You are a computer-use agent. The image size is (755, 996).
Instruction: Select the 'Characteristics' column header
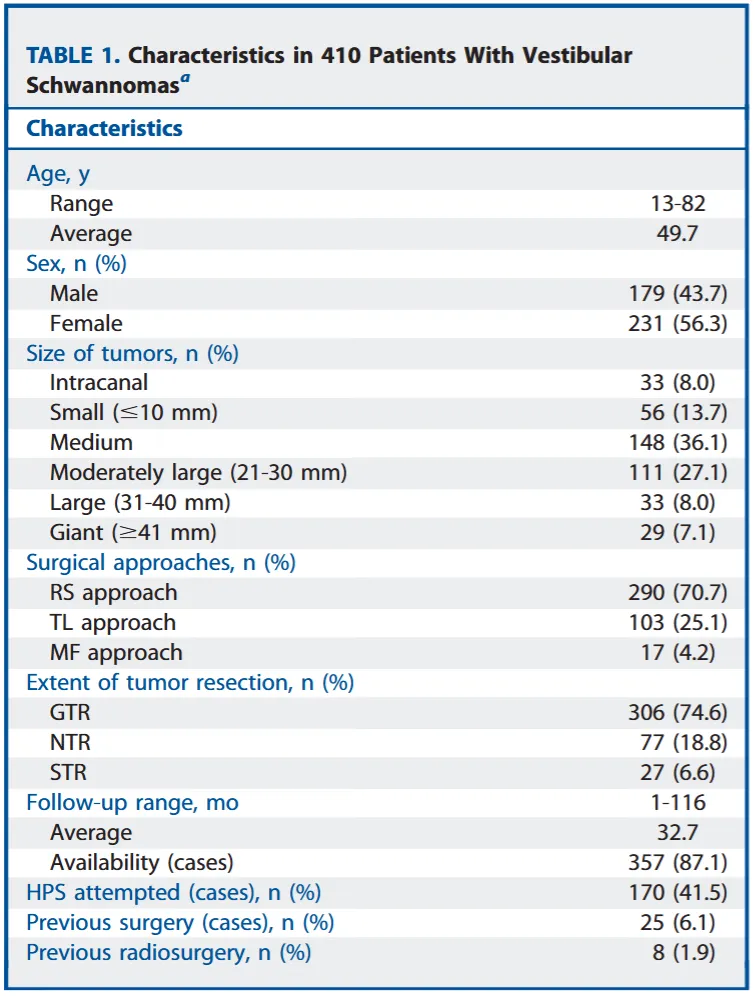[x=104, y=129]
